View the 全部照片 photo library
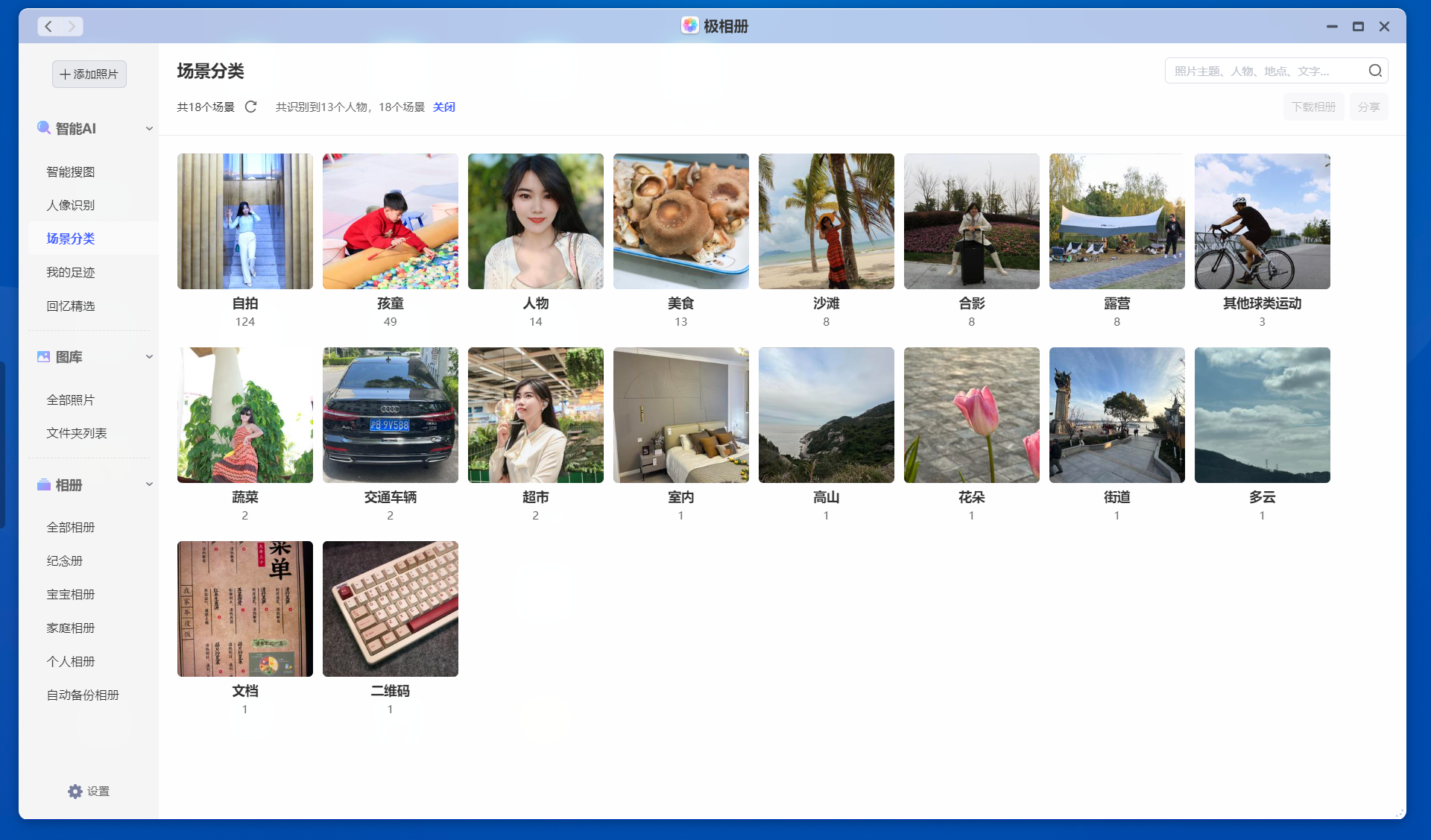 point(69,400)
